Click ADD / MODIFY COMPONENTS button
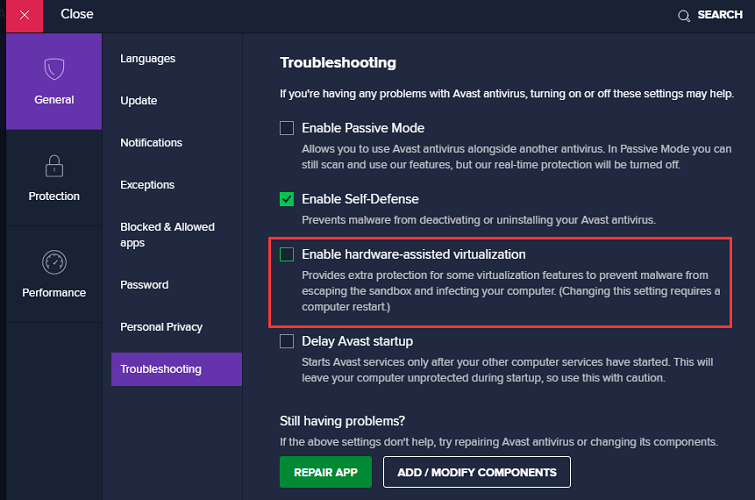The height and width of the screenshot is (500, 755). [x=477, y=472]
